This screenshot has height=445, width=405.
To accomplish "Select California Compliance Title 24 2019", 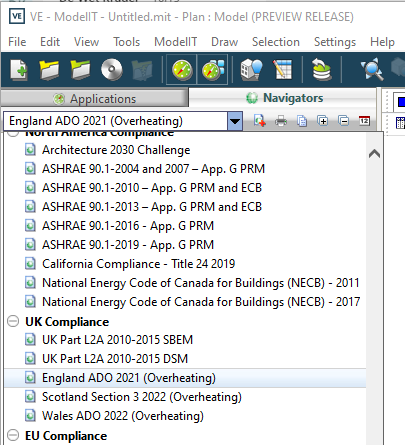I will click(x=138, y=264).
